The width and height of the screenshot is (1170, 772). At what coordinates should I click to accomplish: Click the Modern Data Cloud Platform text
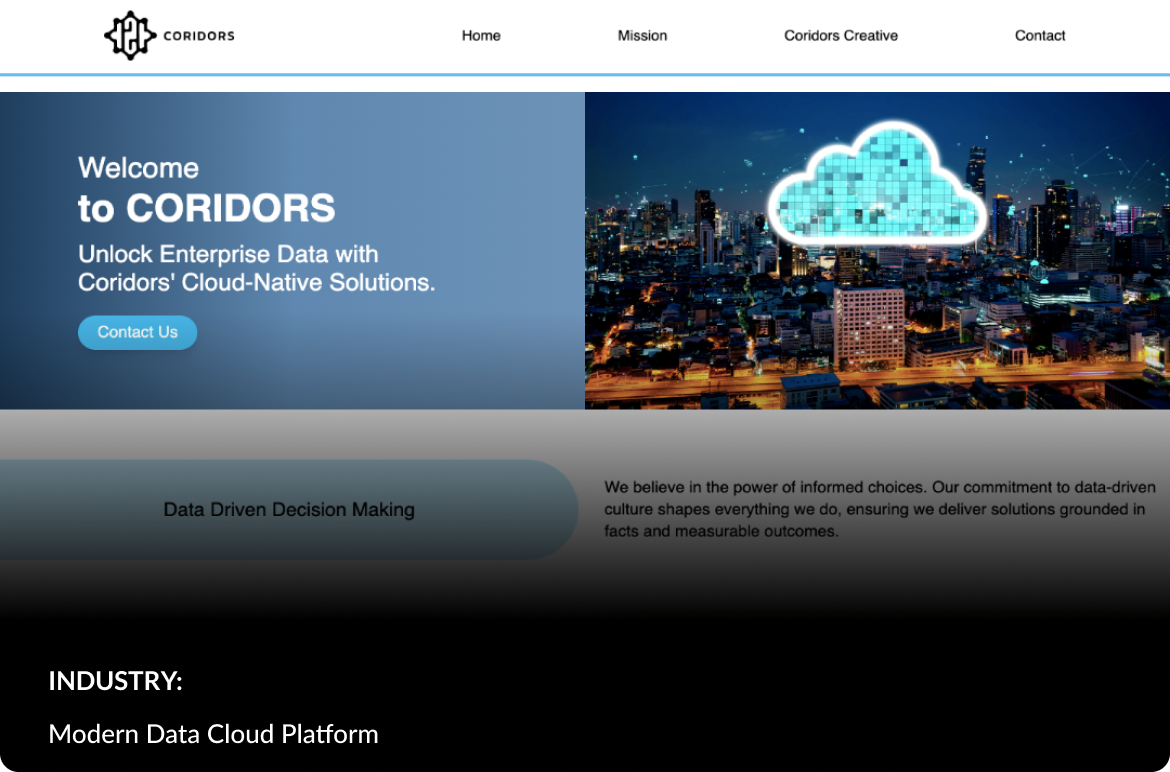tap(213, 734)
